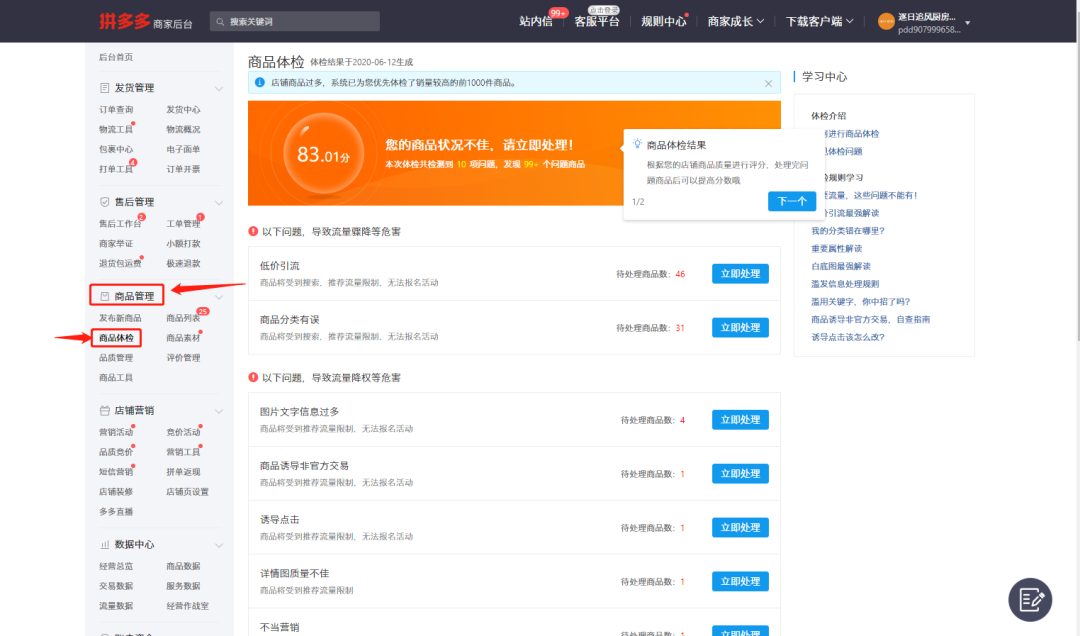Open 滥发信息处理规则 link
Viewport: 1080px width, 636px height.
point(844,284)
